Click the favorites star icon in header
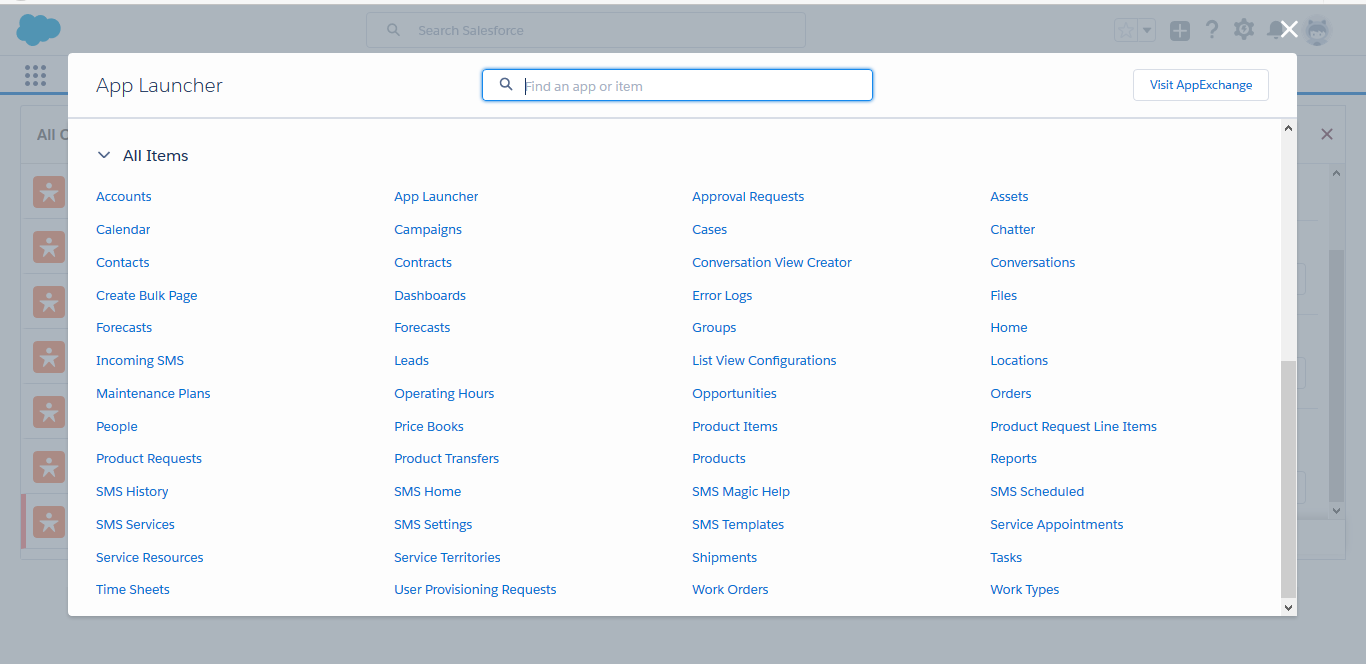Screen dimensions: 1366x664 pyautogui.click(x=1127, y=30)
